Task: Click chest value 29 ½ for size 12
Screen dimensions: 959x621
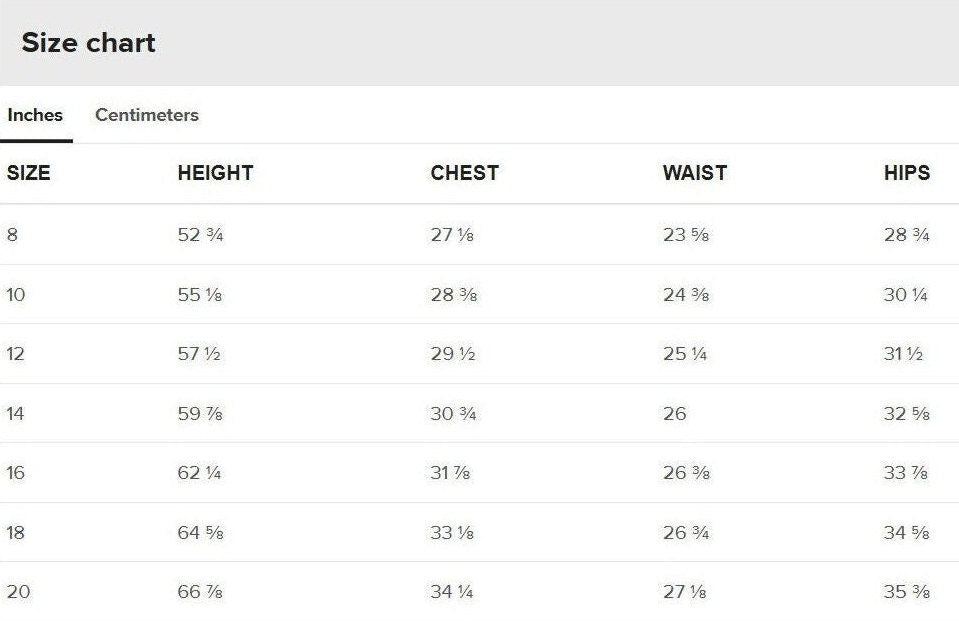Action: coord(452,354)
